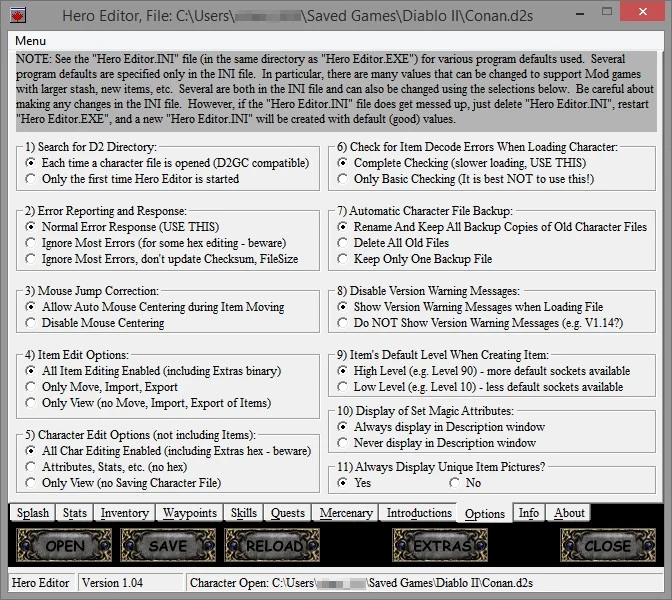Open the Mercenary tab

coord(346,513)
